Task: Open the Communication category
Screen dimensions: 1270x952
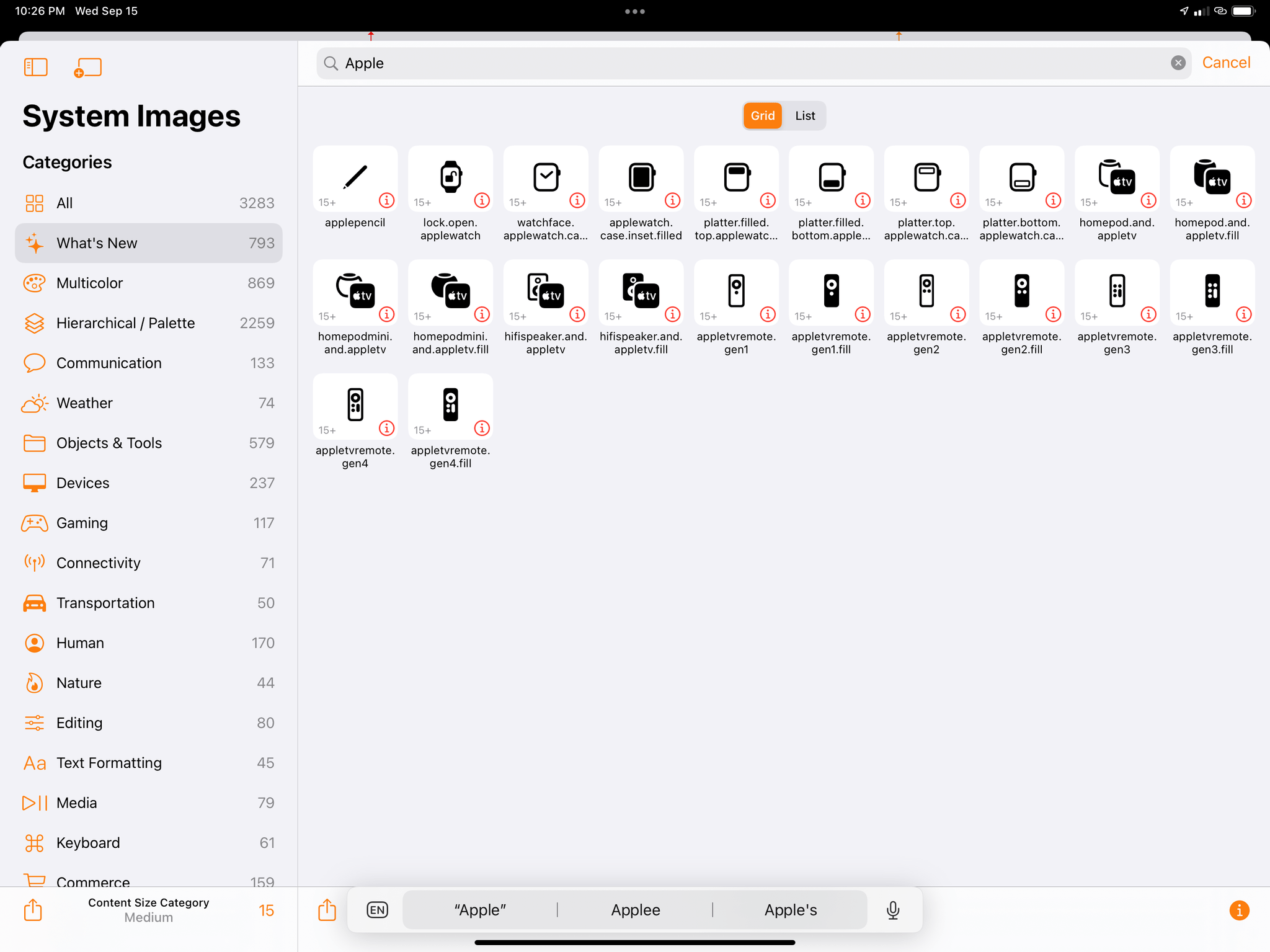Action: 149,363
